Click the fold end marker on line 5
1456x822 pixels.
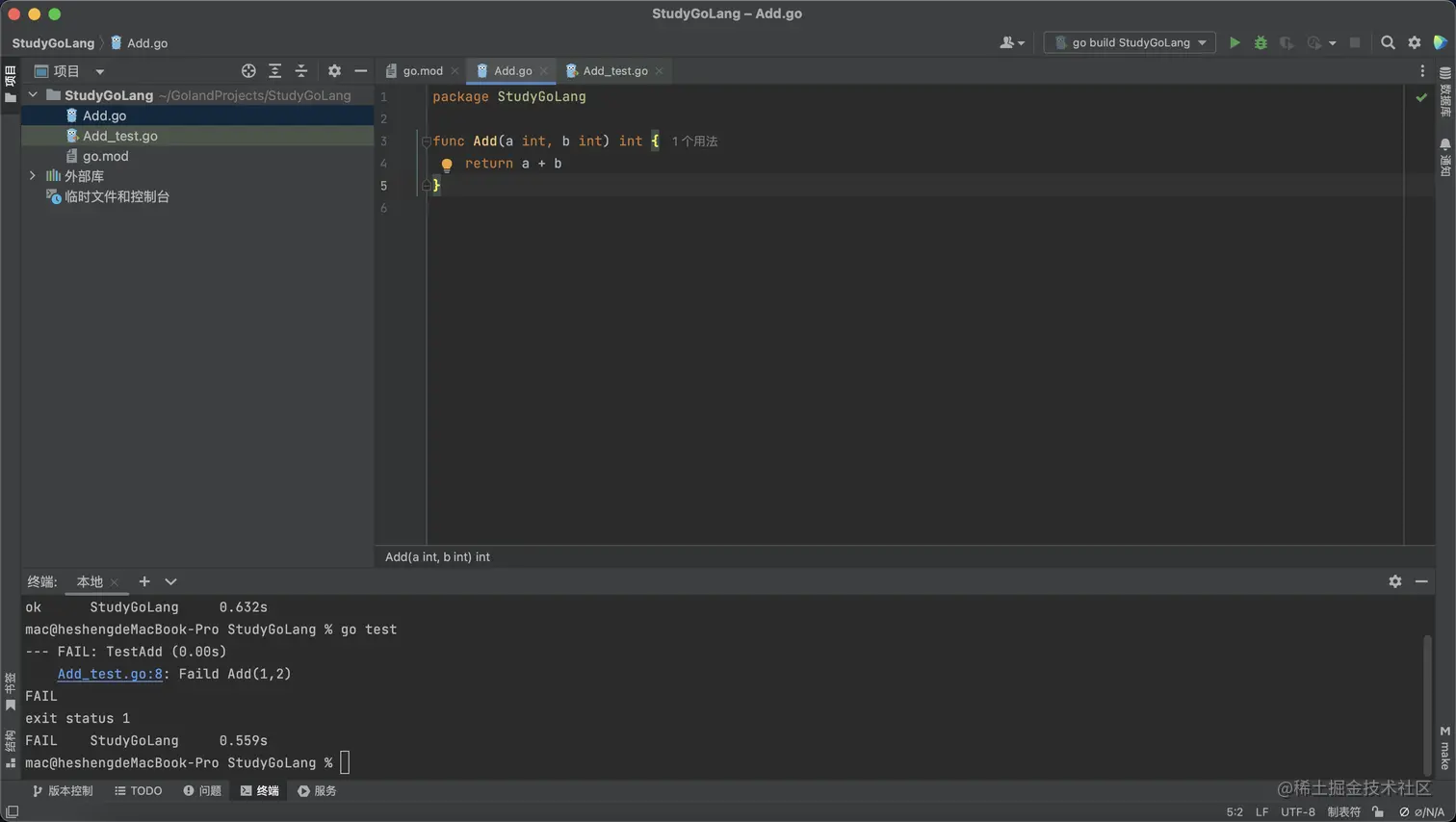[426, 186]
